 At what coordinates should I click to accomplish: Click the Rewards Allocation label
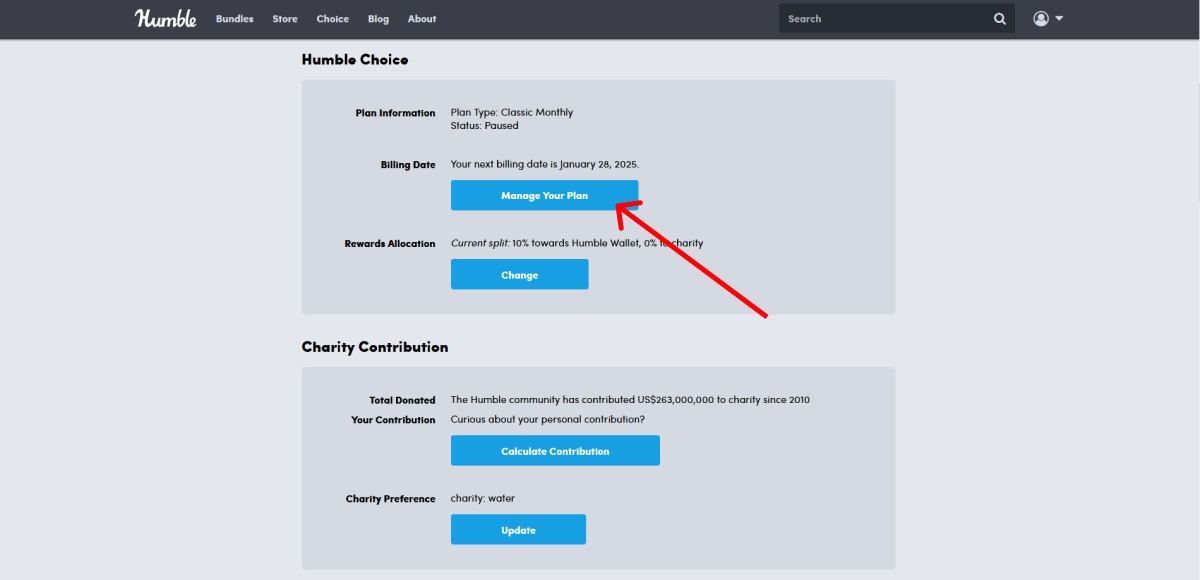(390, 244)
